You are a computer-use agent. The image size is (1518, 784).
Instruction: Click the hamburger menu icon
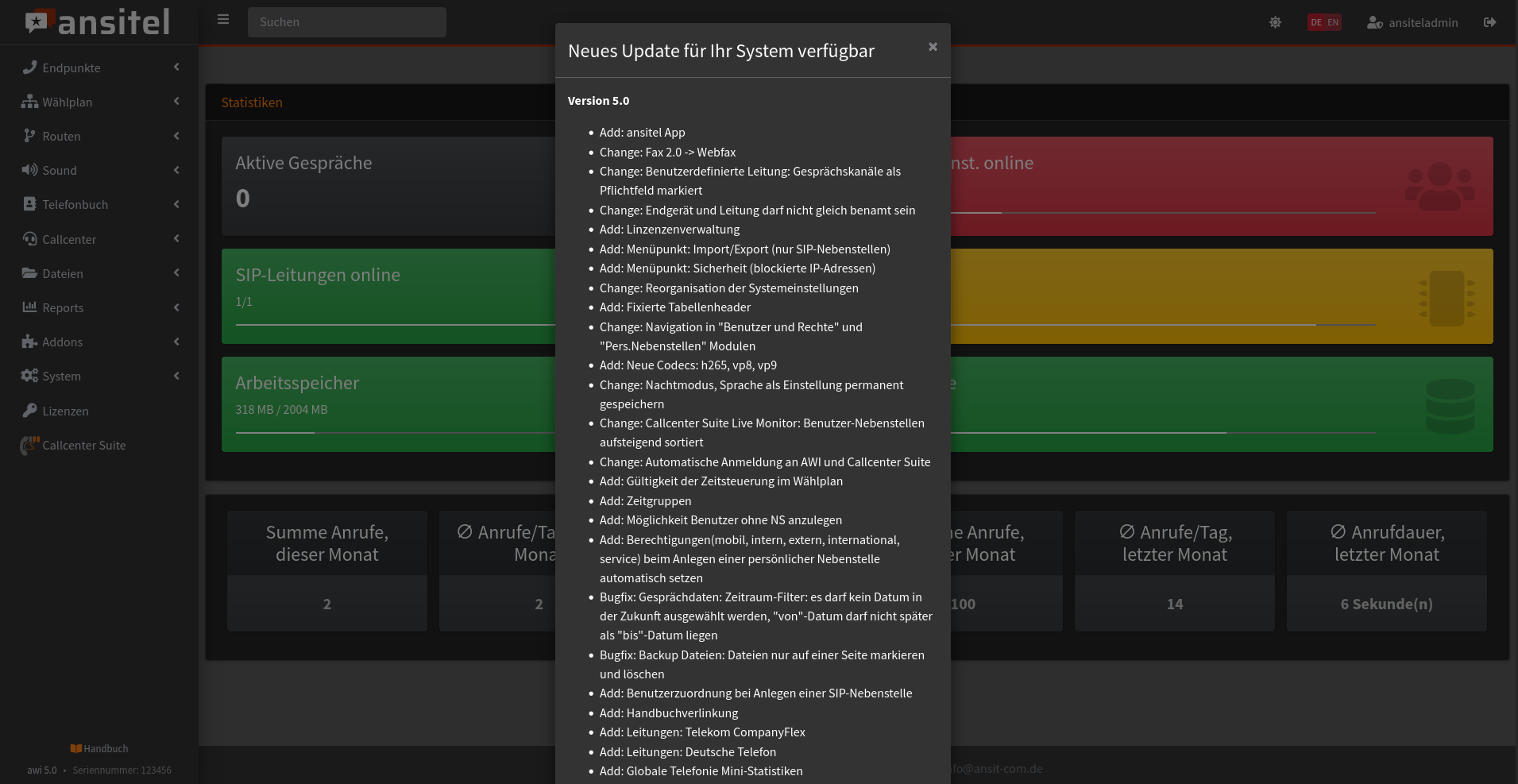pyautogui.click(x=223, y=20)
